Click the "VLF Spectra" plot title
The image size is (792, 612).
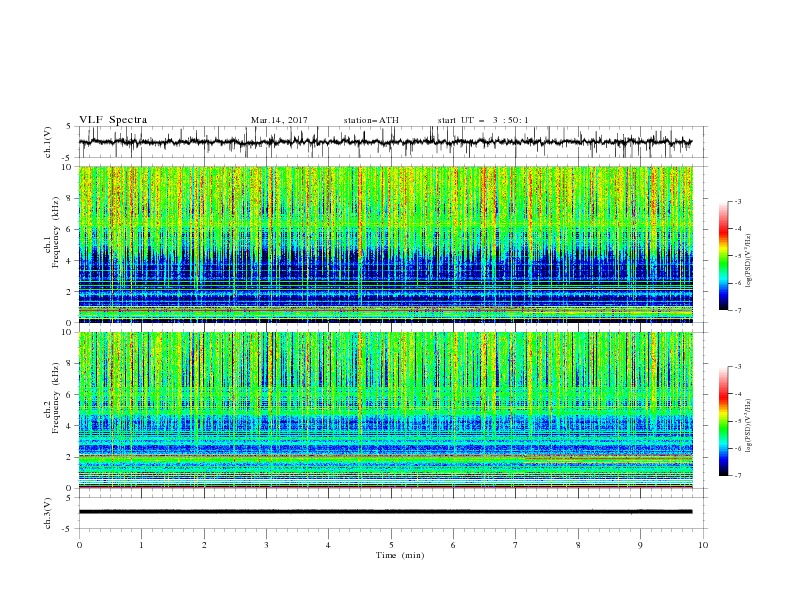point(113,120)
